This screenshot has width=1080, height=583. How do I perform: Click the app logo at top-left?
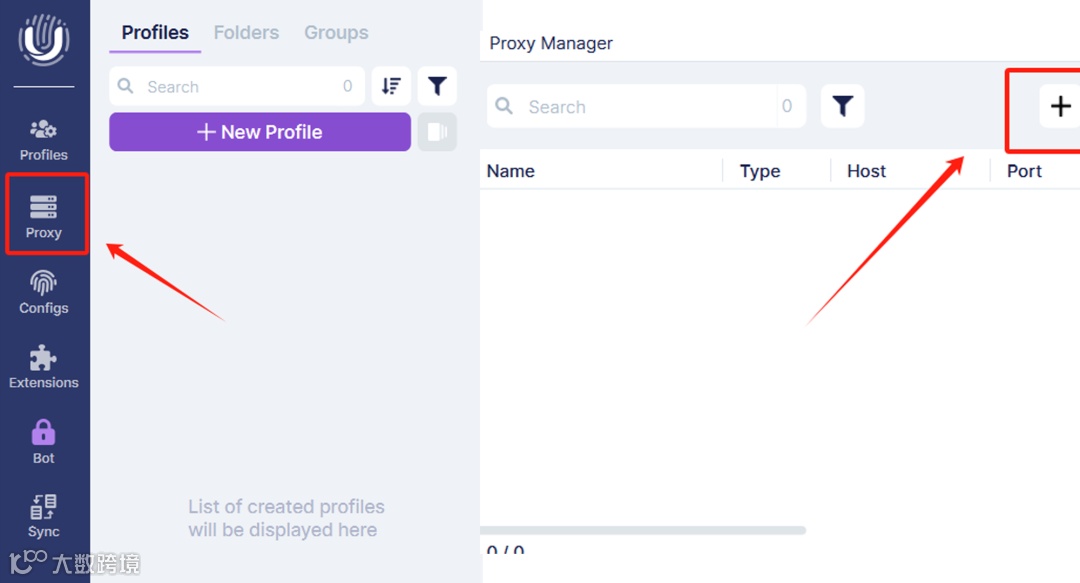point(44,40)
